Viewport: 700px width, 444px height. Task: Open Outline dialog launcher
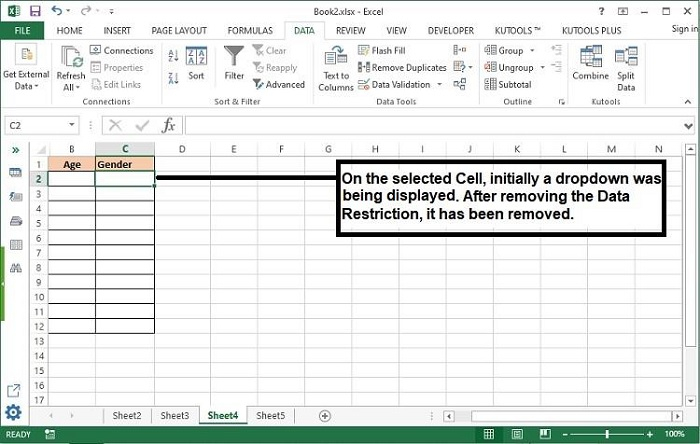point(561,102)
